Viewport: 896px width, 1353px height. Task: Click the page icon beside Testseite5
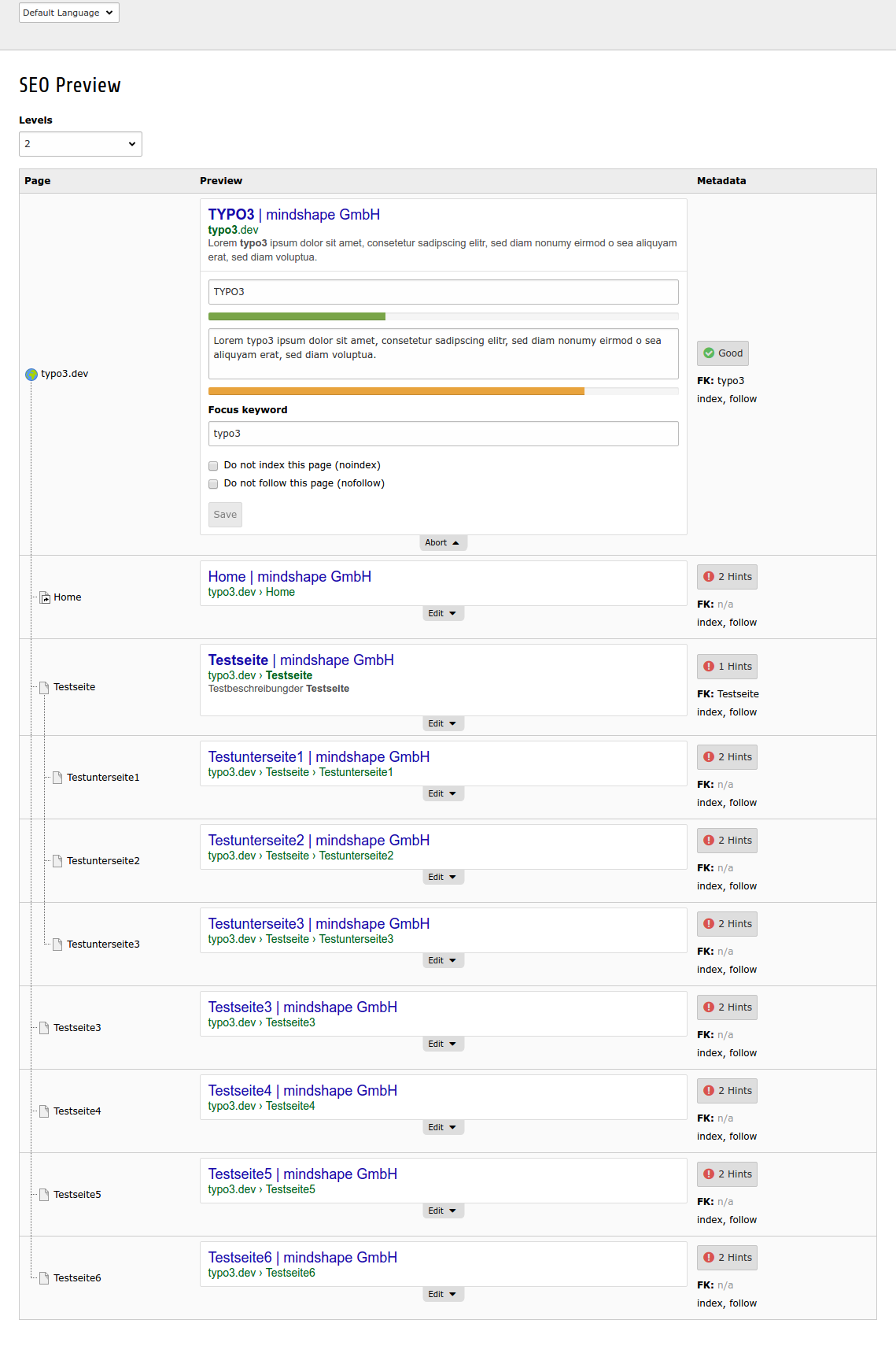[x=45, y=1195]
